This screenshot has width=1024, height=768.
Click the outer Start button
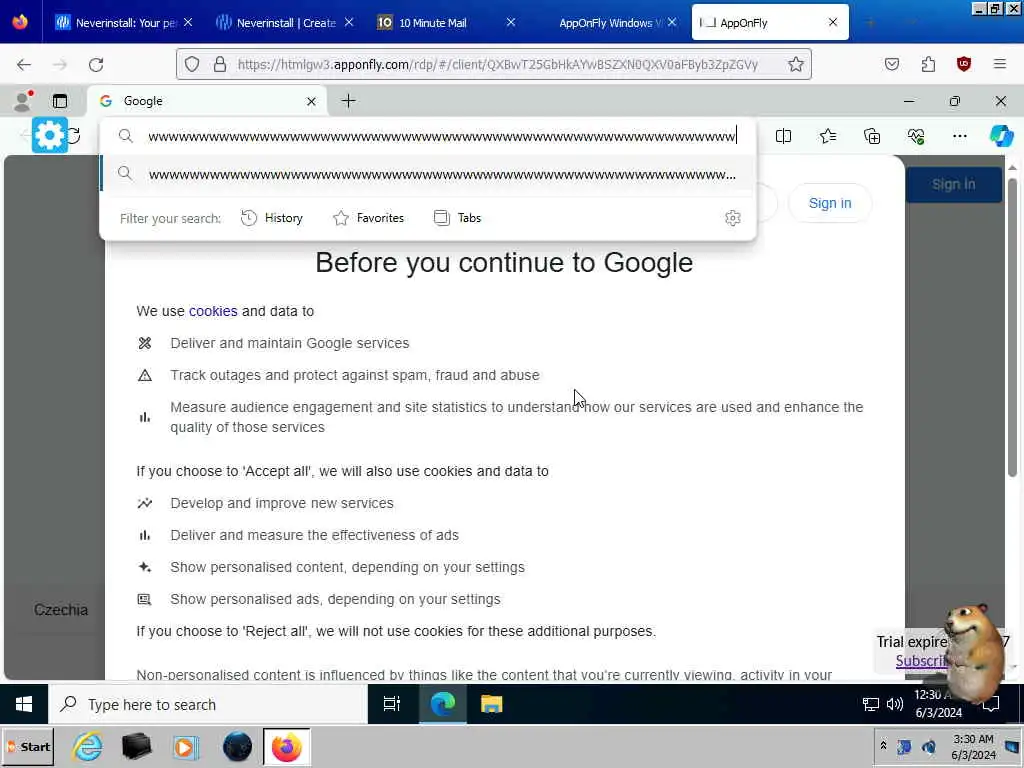[x=28, y=746]
